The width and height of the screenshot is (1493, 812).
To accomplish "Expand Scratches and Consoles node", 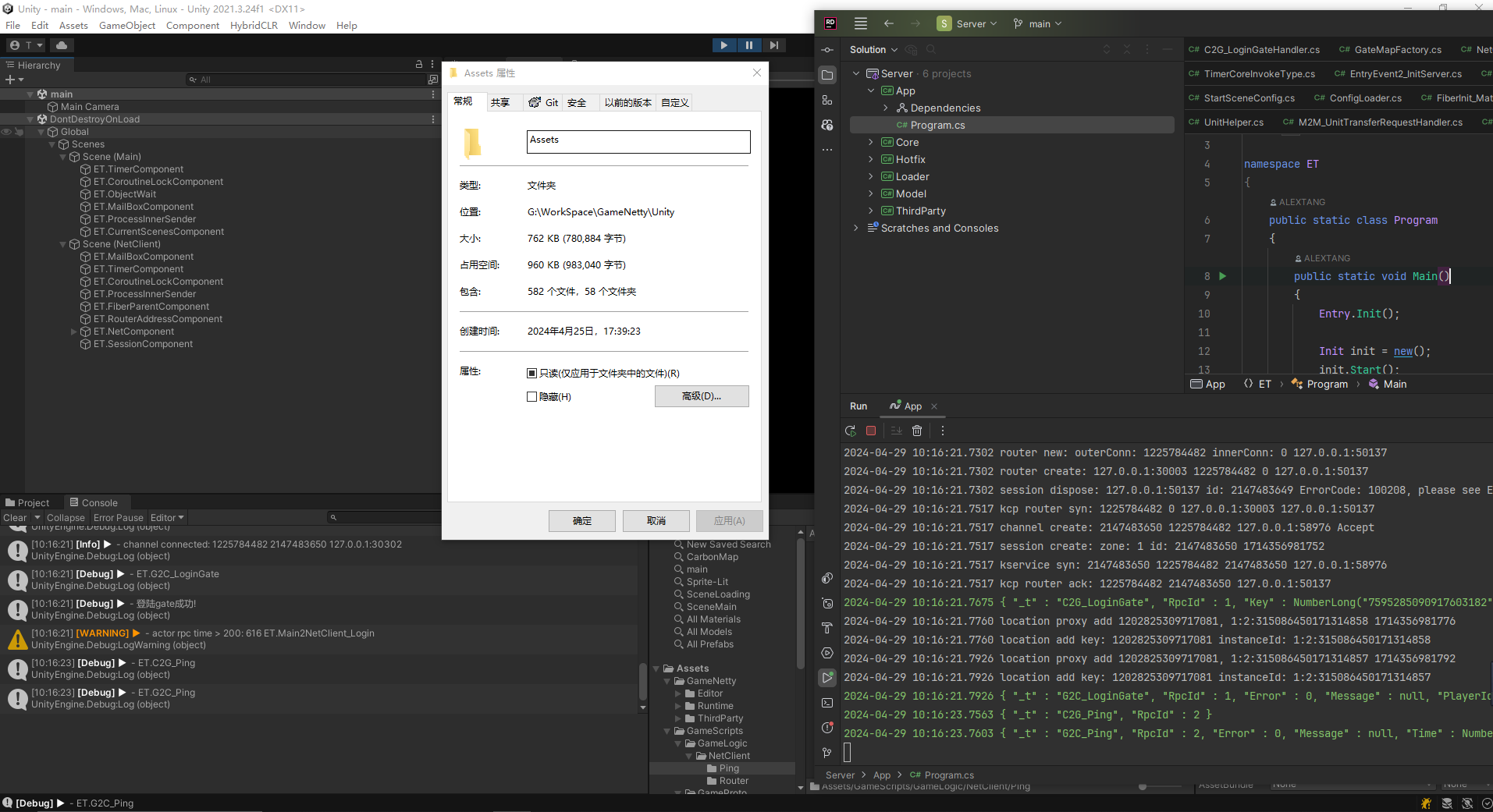I will click(x=856, y=228).
